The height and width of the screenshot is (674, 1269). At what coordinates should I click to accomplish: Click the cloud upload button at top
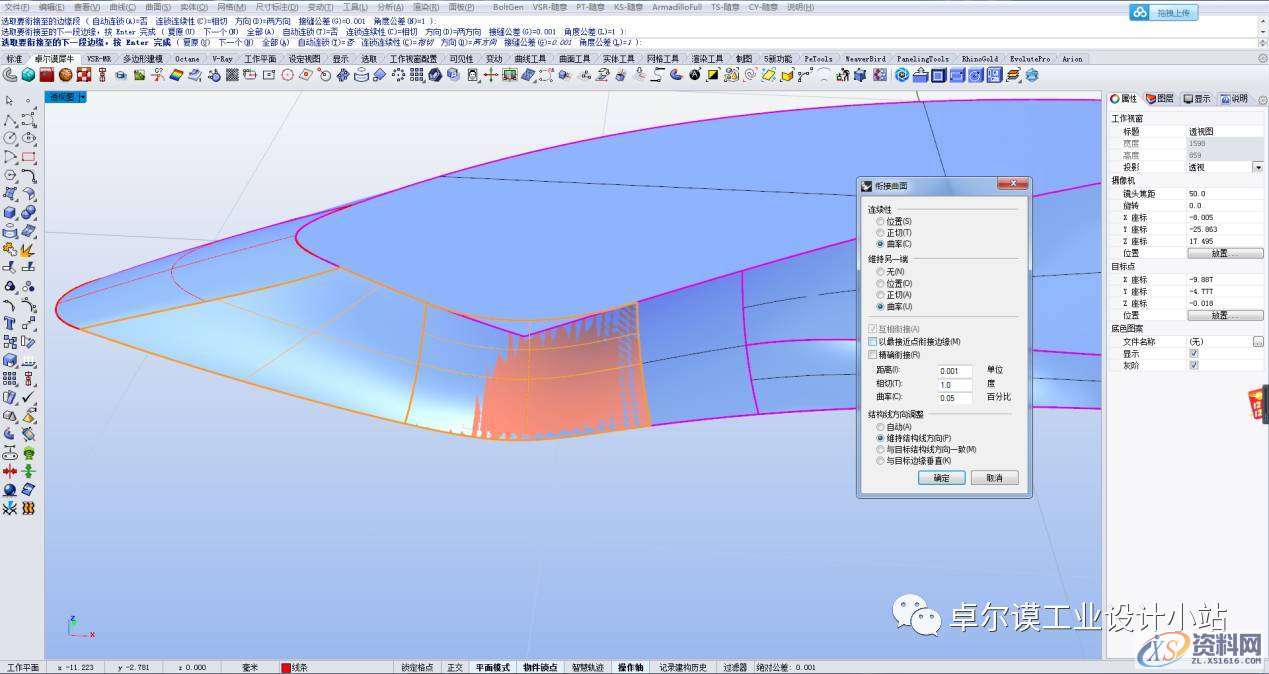1163,13
